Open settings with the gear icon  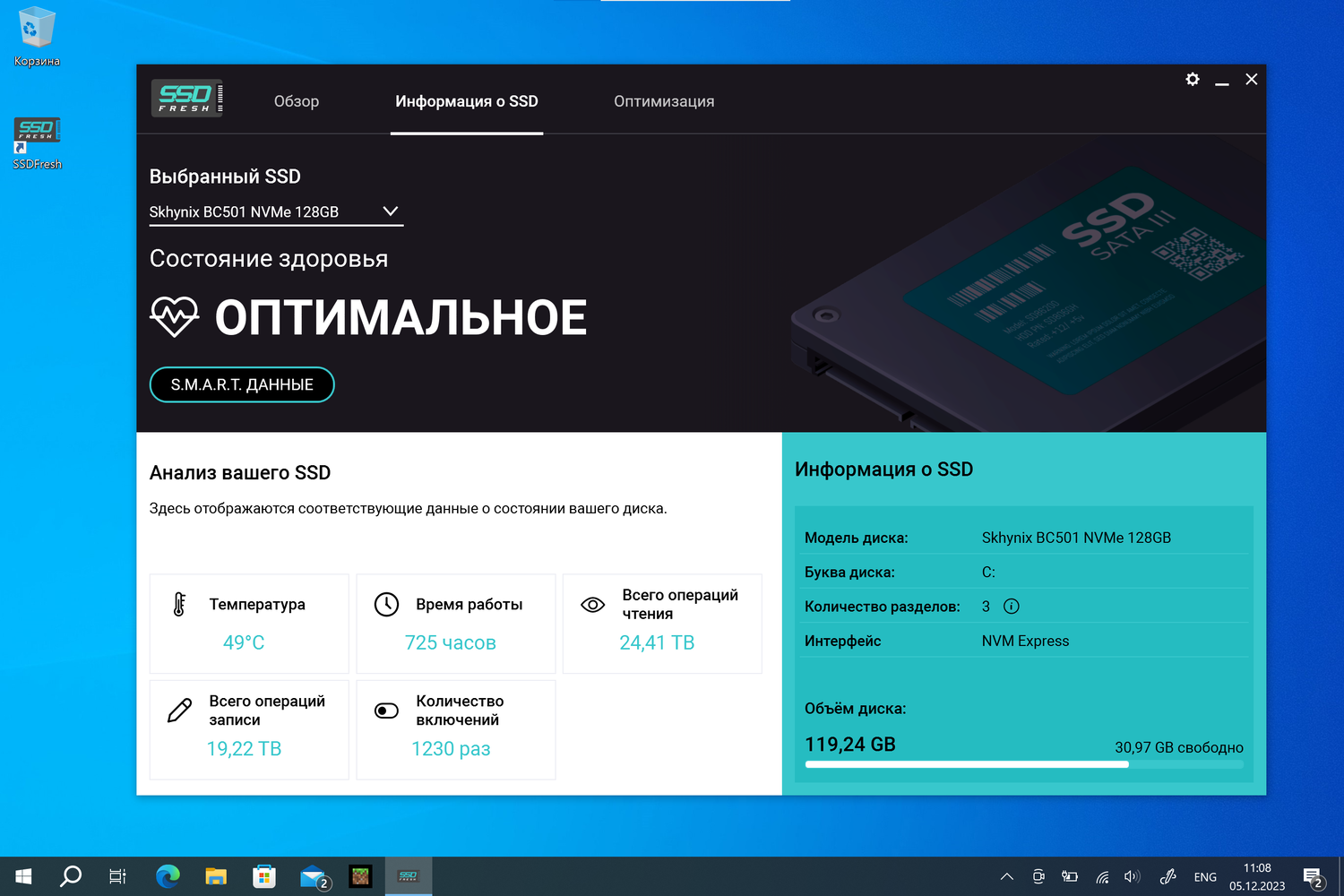pos(1193,79)
